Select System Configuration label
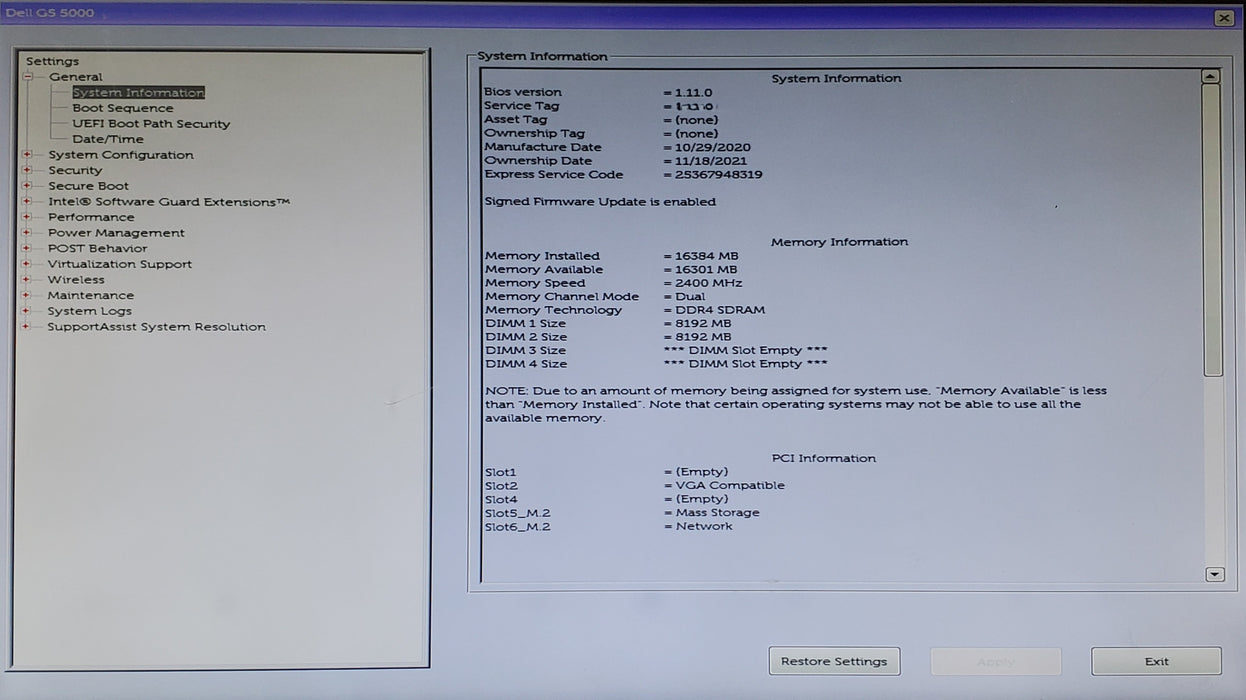The height and width of the screenshot is (700, 1246). [121, 155]
